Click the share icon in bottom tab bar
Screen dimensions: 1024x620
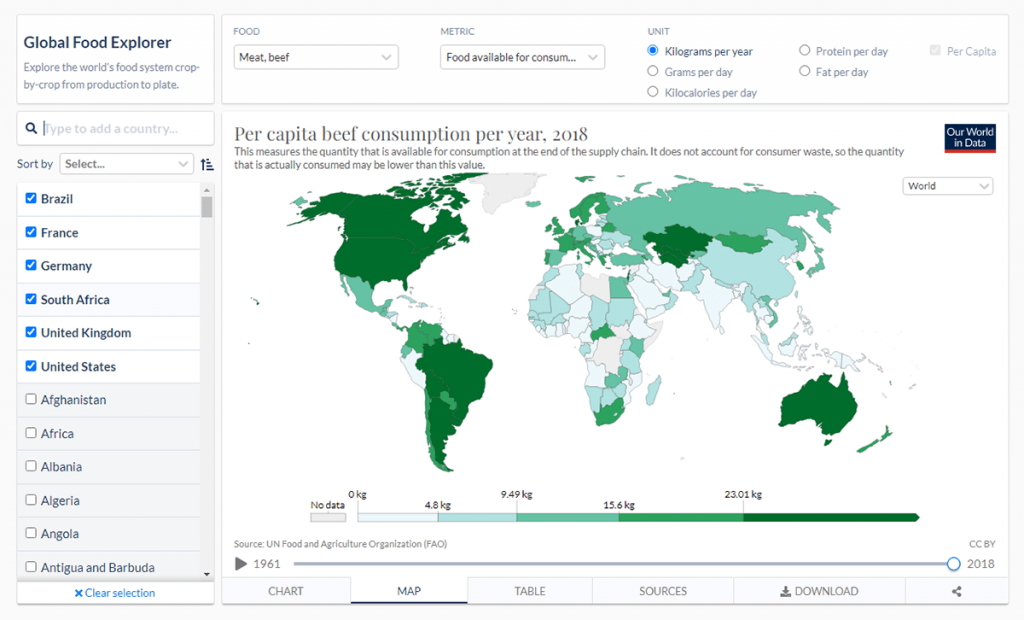pyautogui.click(x=956, y=591)
